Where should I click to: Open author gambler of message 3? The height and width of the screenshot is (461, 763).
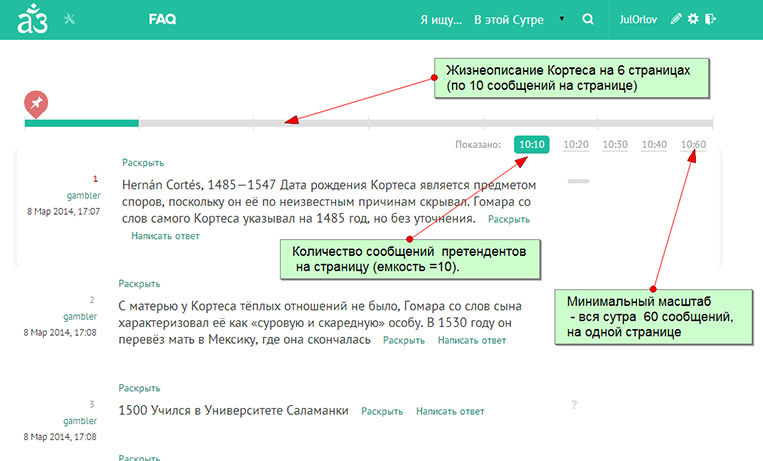pyautogui.click(x=80, y=421)
